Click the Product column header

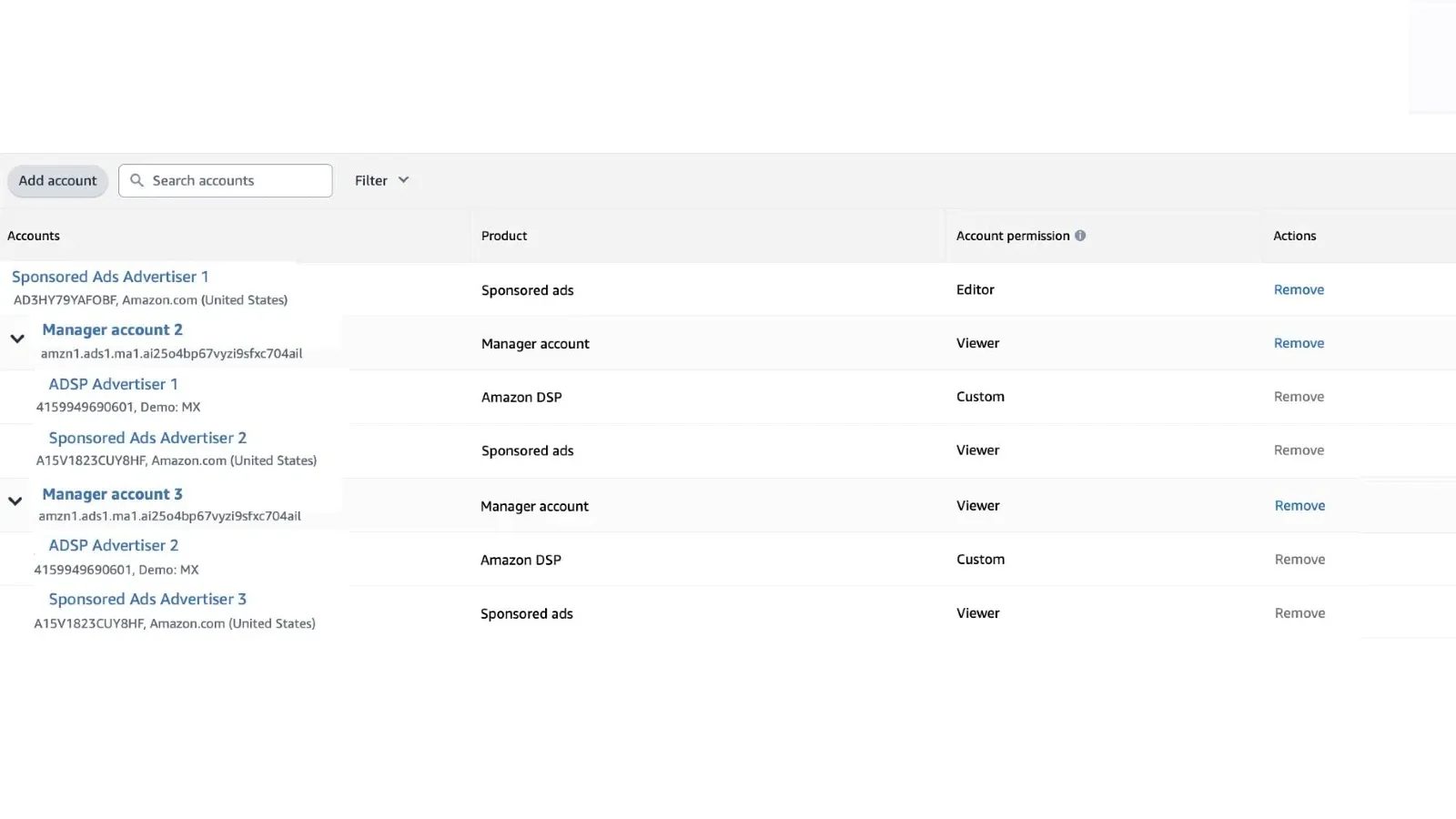pyautogui.click(x=503, y=235)
